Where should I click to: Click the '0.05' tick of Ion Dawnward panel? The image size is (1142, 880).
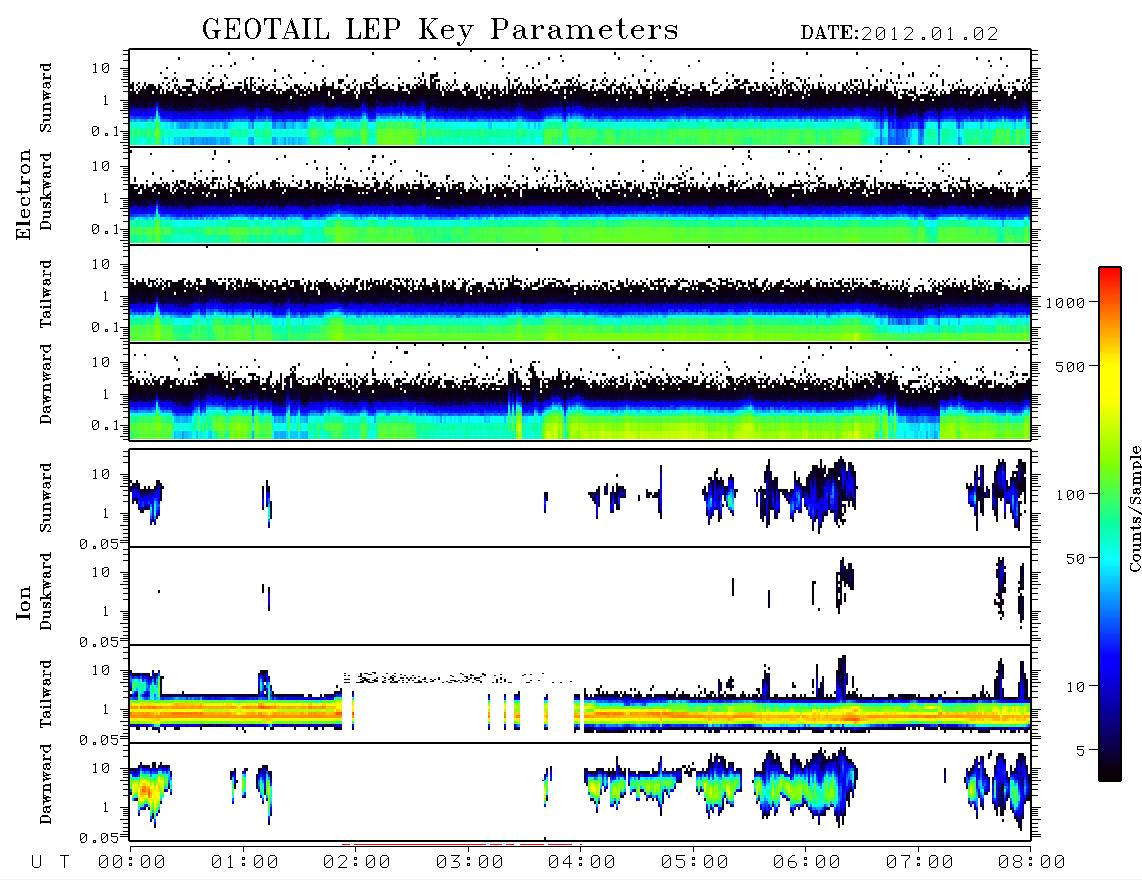pos(99,838)
